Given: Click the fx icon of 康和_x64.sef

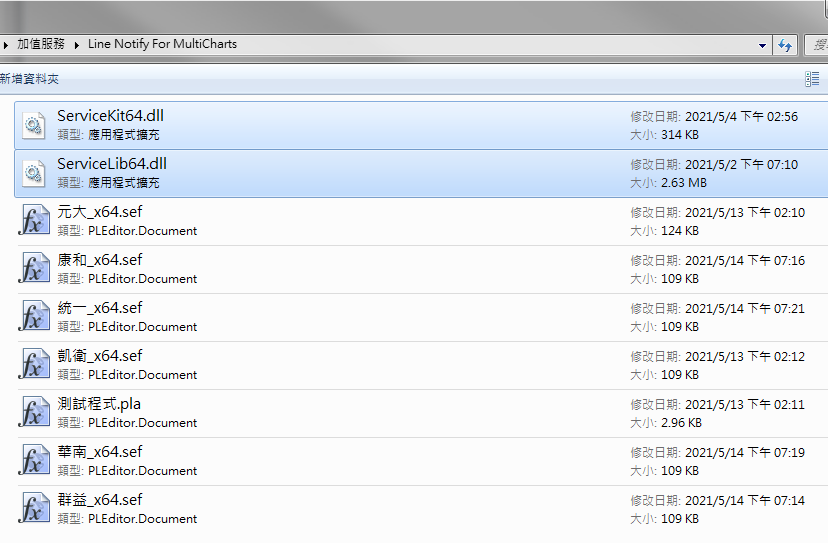Looking at the screenshot, I should (x=34, y=269).
